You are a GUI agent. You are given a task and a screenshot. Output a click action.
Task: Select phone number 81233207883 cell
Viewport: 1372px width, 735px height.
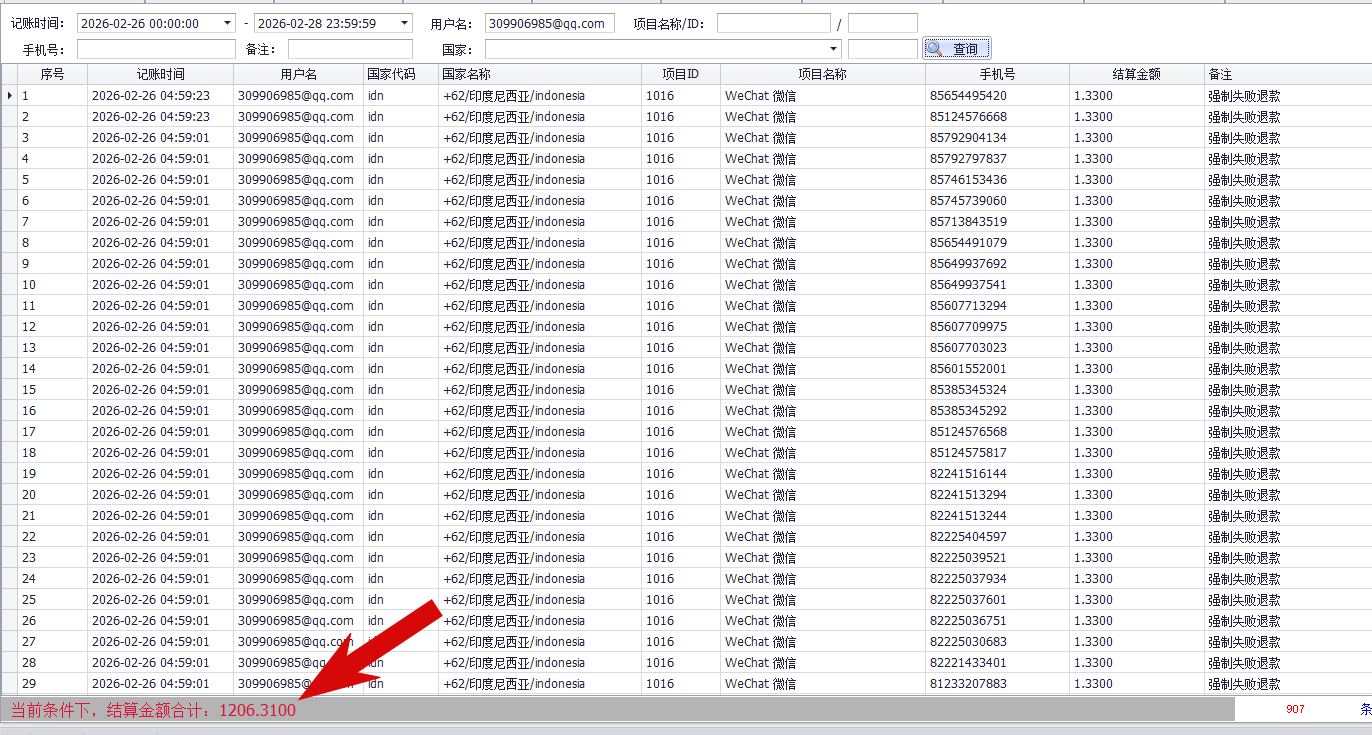pos(997,684)
